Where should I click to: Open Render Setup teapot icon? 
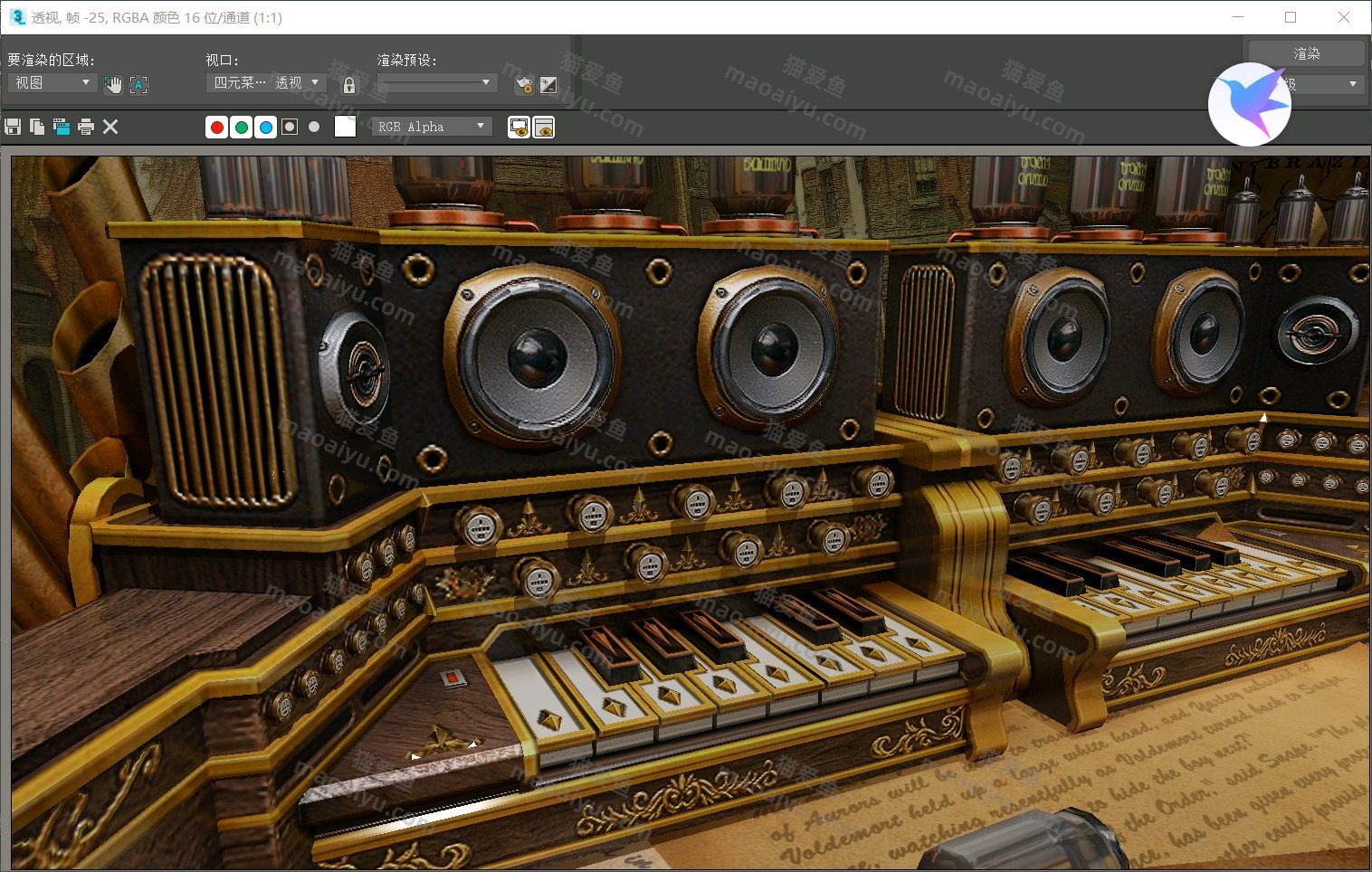[x=523, y=85]
